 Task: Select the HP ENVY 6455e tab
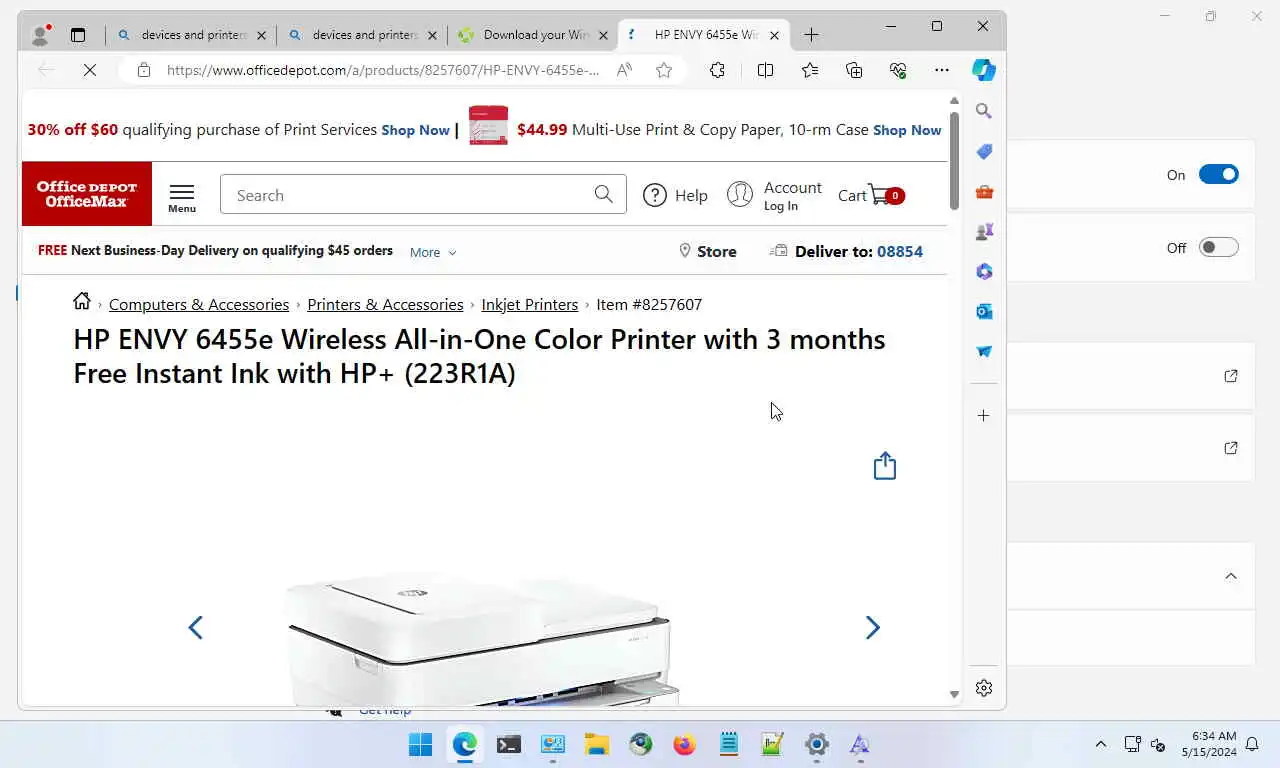coord(704,35)
